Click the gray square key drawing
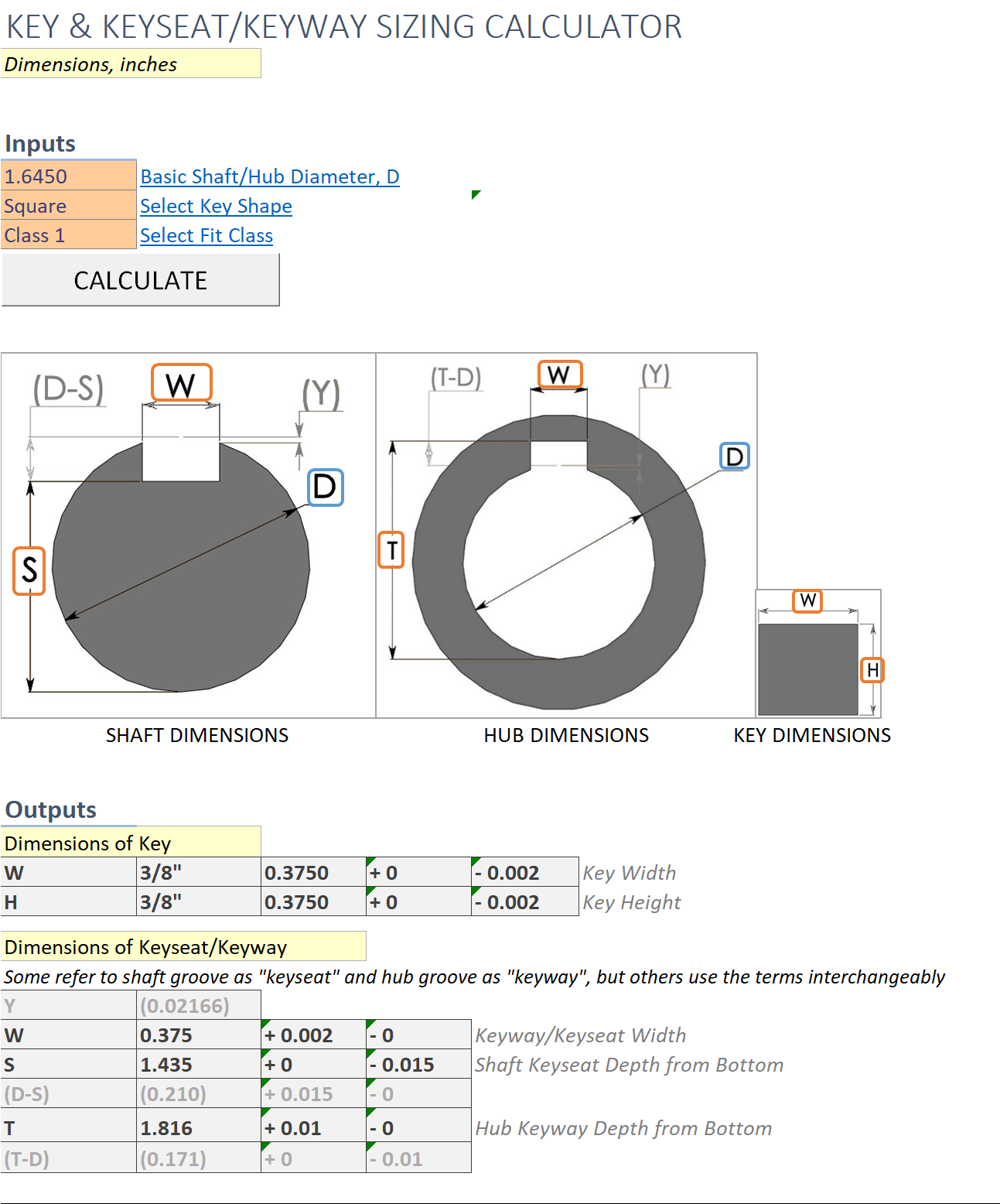 click(x=808, y=669)
